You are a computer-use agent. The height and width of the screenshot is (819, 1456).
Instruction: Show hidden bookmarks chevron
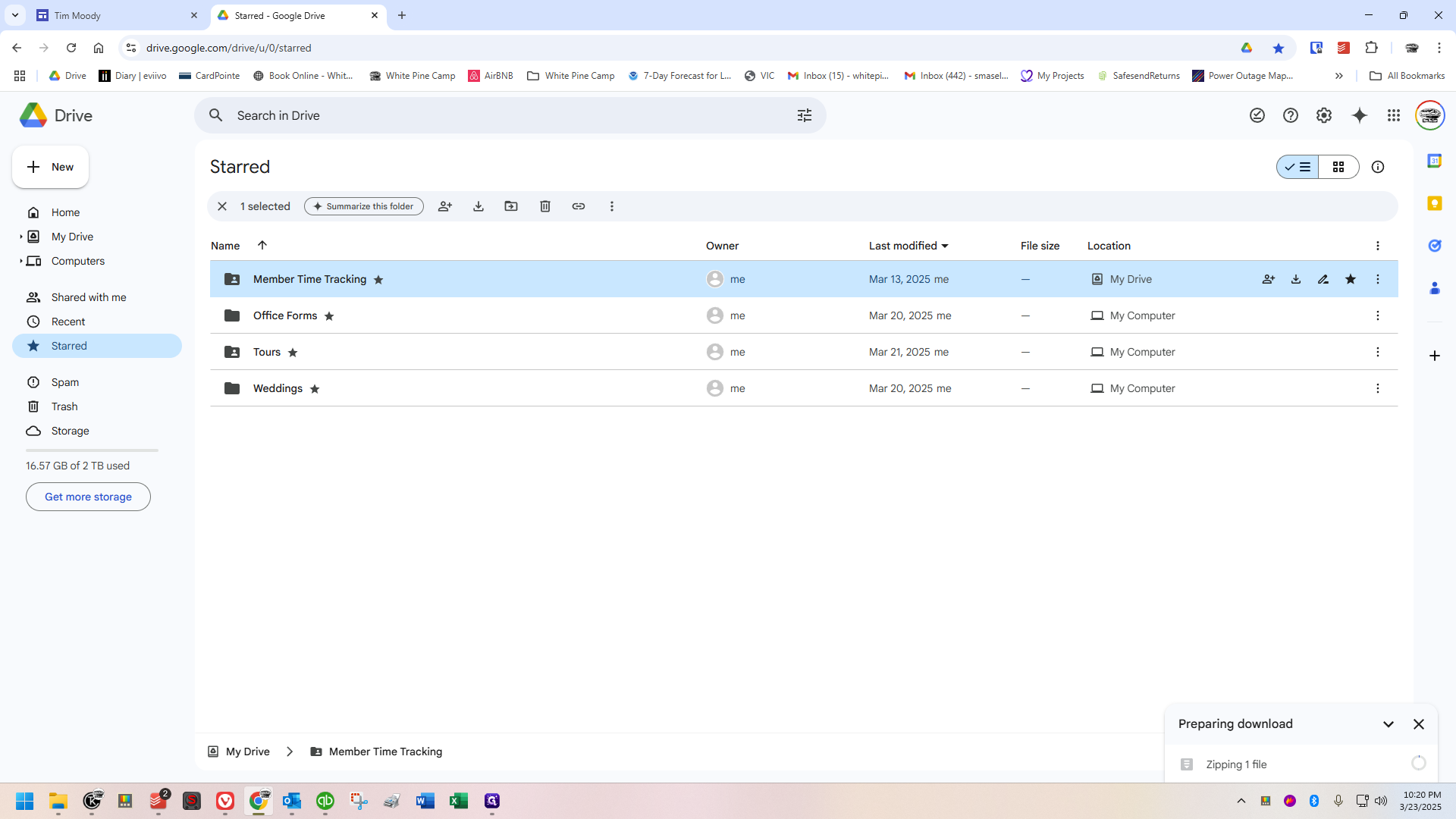tap(1339, 76)
